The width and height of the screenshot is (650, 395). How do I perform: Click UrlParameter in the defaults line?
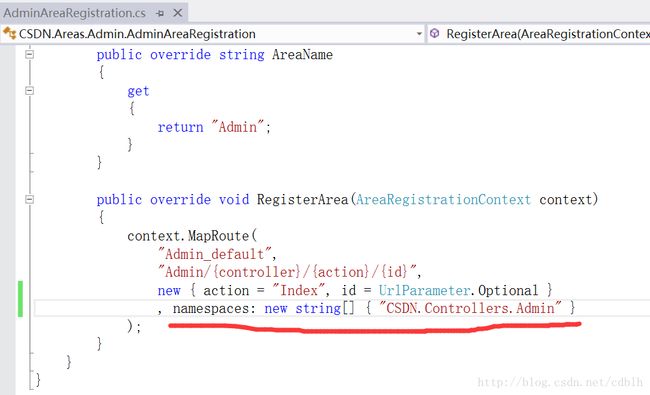[424, 290]
